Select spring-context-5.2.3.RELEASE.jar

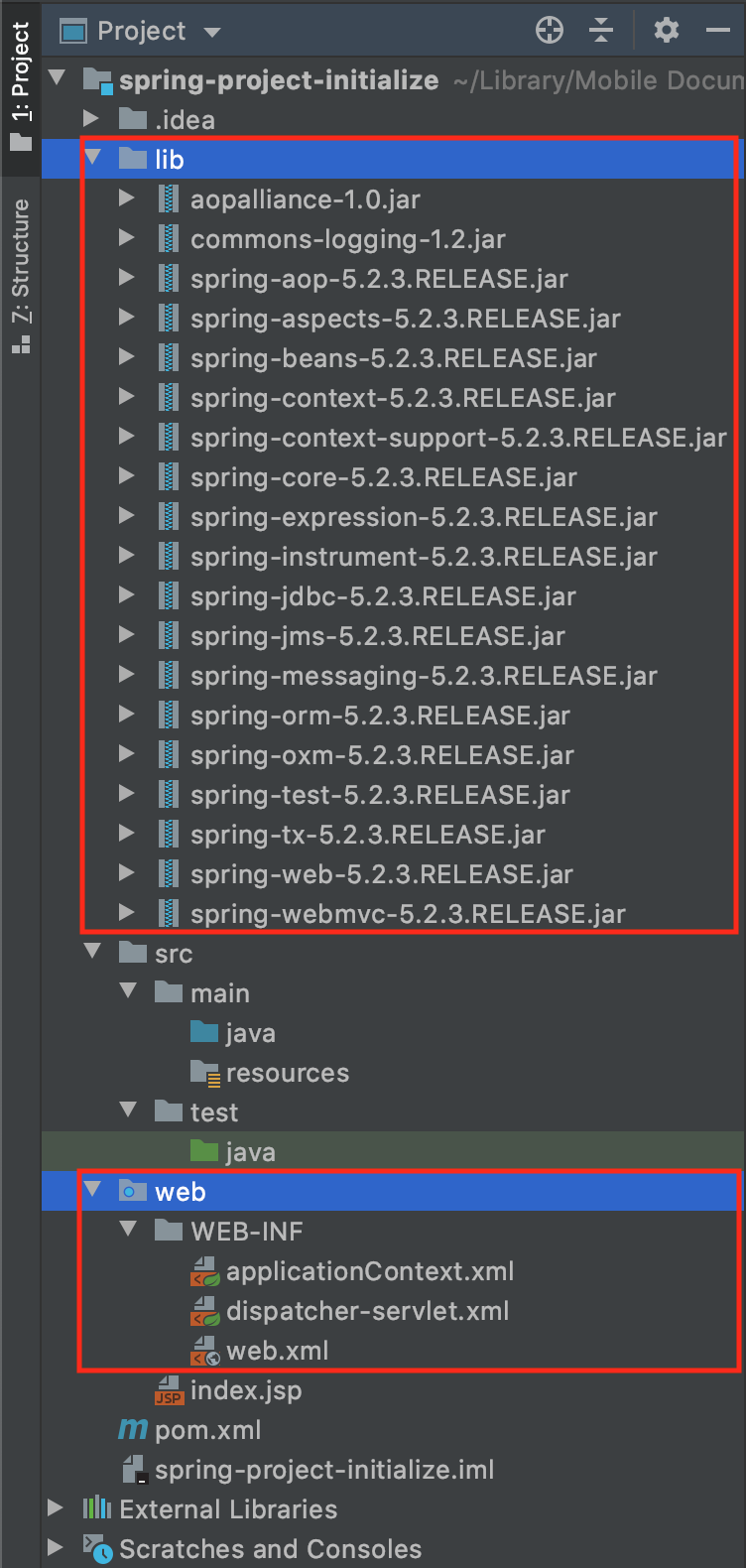(403, 398)
